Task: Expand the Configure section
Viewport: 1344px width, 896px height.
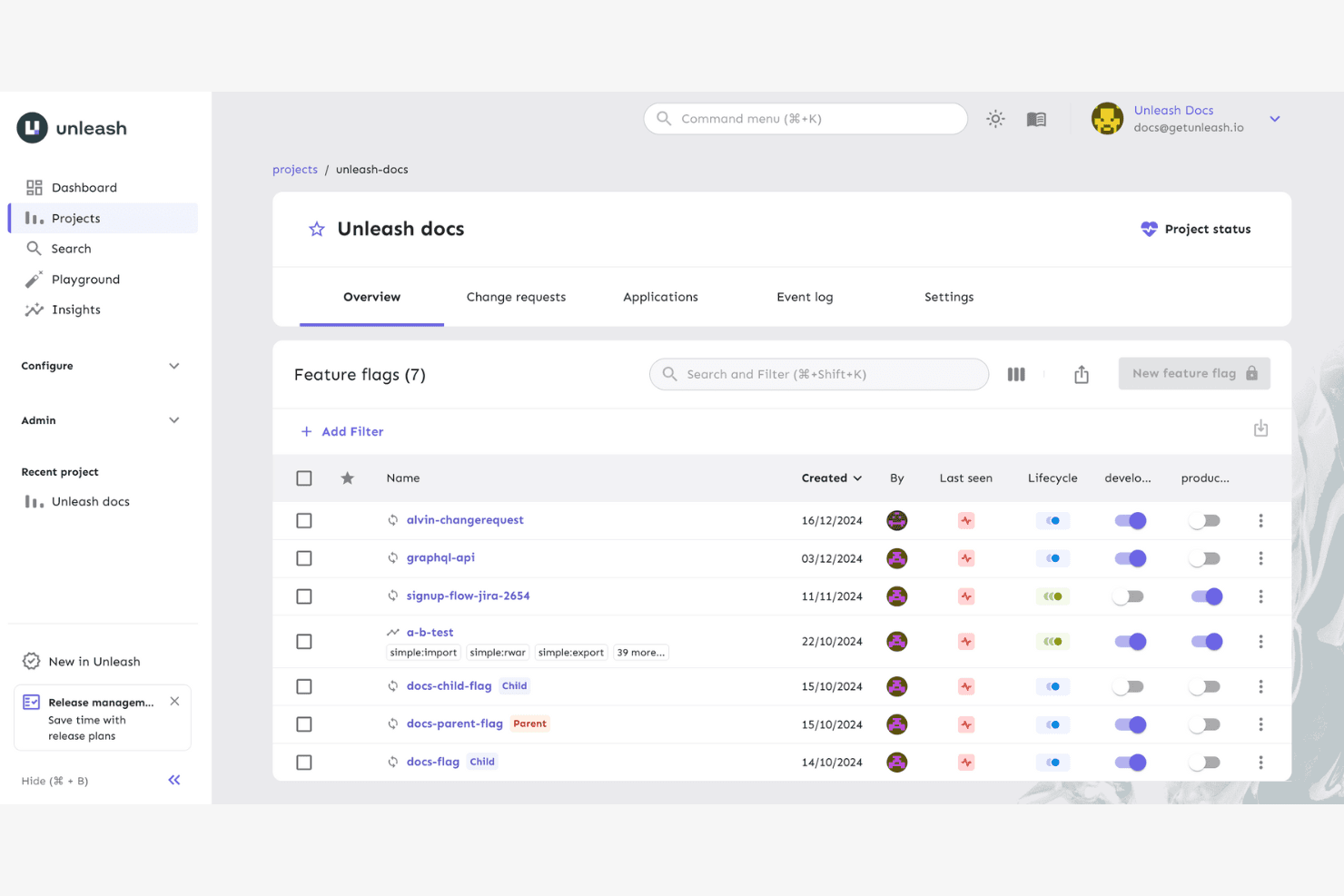Action: point(101,366)
